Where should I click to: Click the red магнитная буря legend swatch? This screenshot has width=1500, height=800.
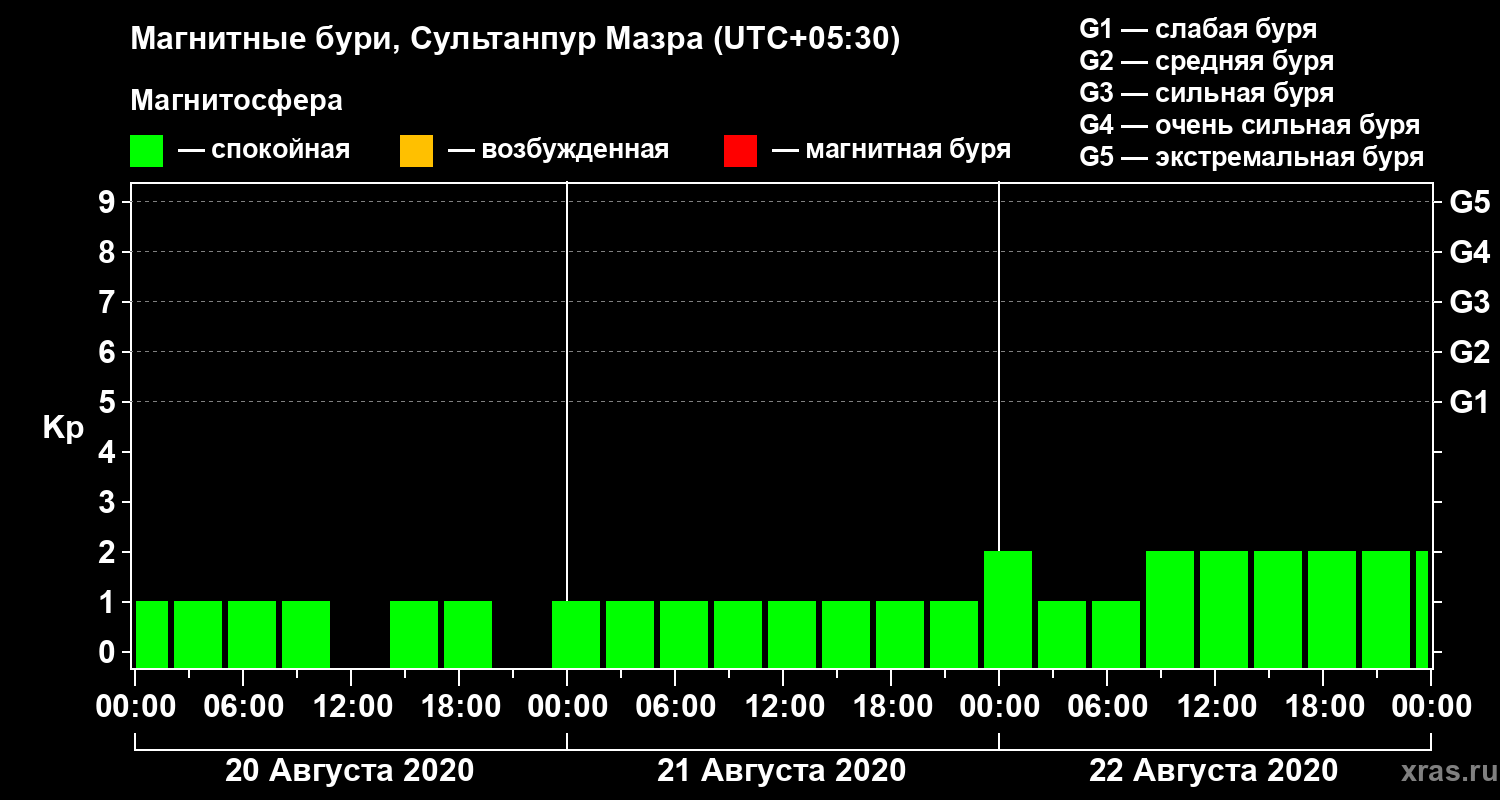click(740, 150)
